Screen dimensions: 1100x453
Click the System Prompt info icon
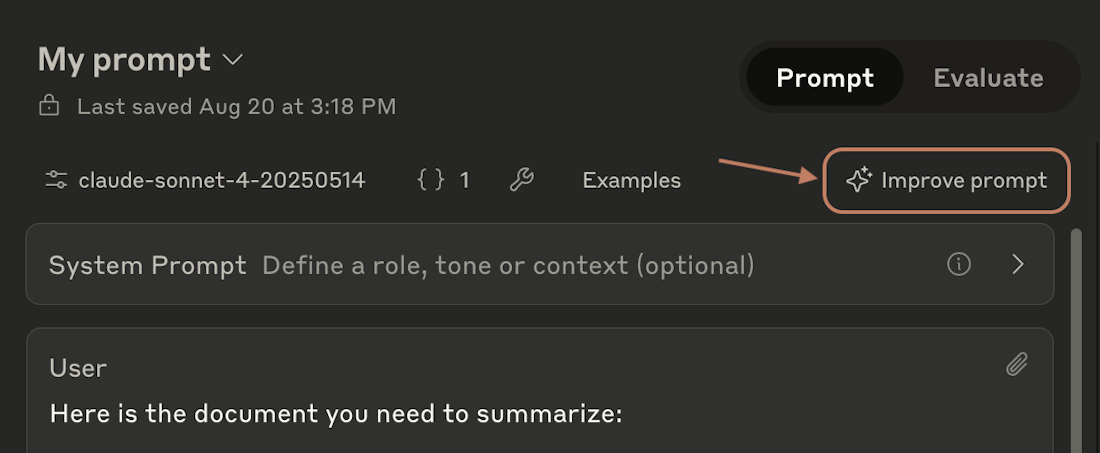tap(959, 265)
